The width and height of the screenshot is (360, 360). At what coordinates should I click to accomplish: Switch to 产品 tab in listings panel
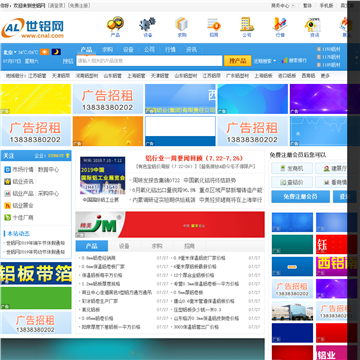coord(92,246)
